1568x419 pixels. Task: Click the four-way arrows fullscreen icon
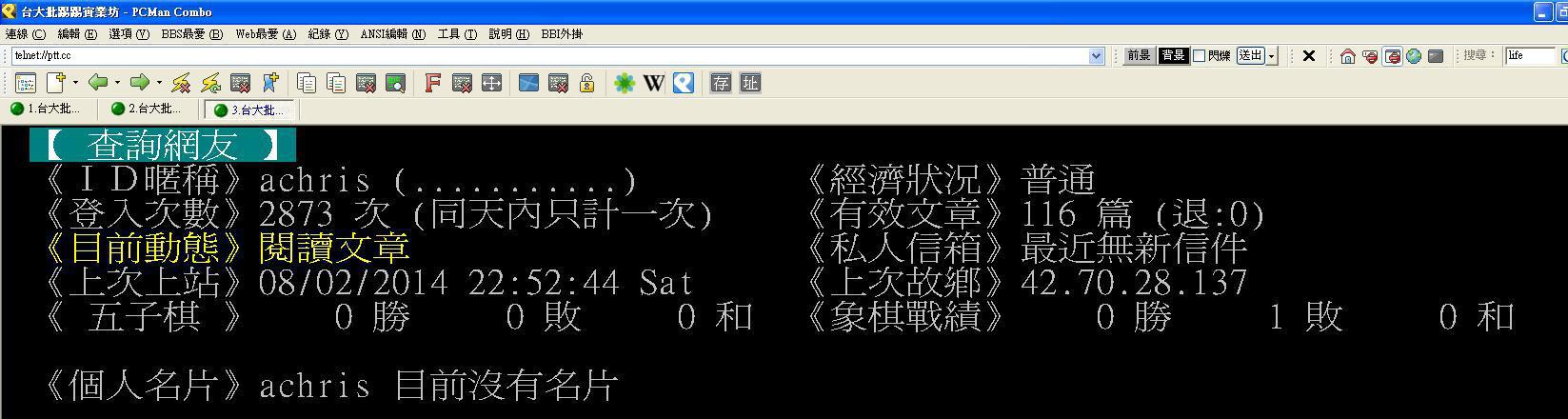tap(491, 83)
